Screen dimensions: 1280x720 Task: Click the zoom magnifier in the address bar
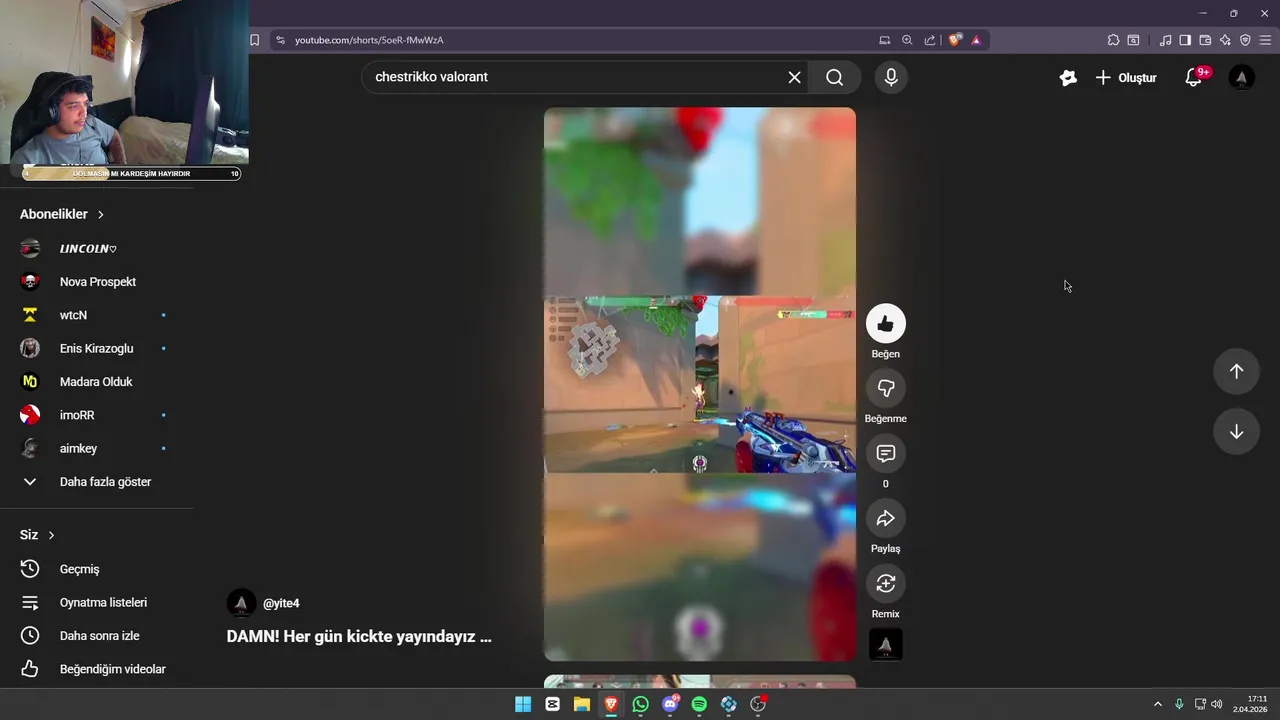(907, 40)
